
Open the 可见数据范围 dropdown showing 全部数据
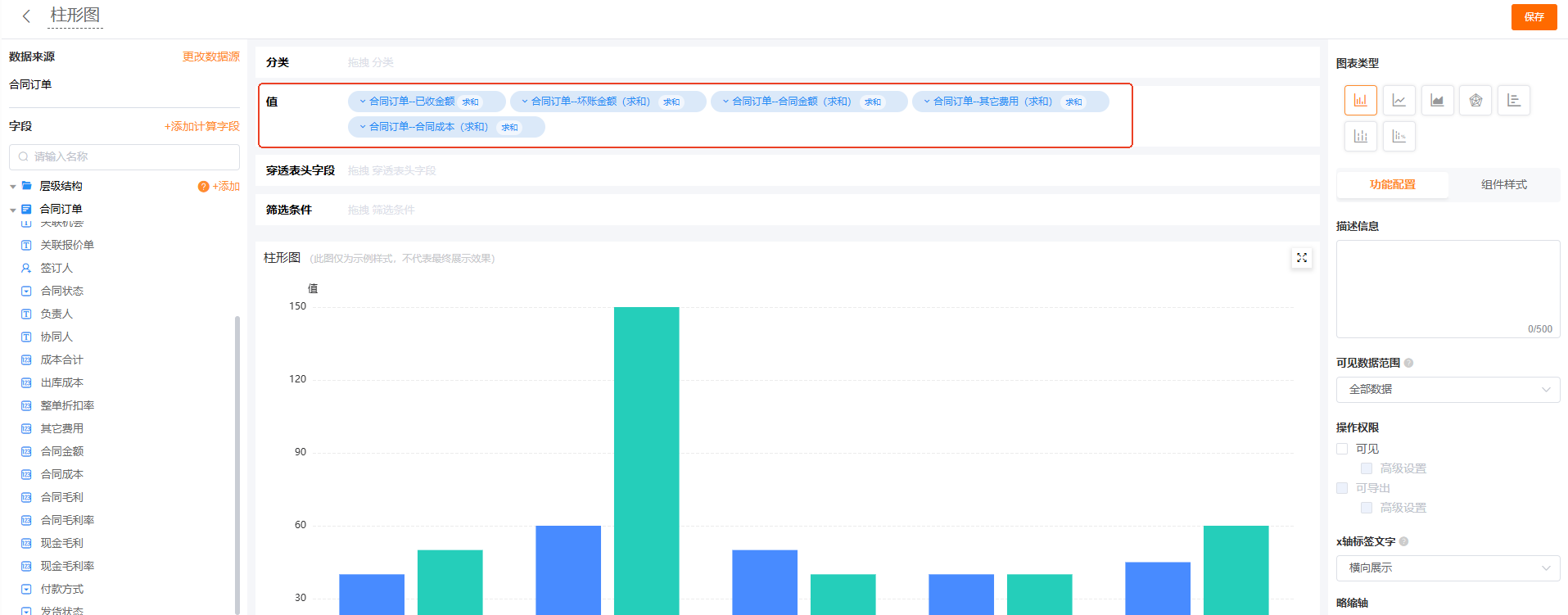pyautogui.click(x=1448, y=390)
